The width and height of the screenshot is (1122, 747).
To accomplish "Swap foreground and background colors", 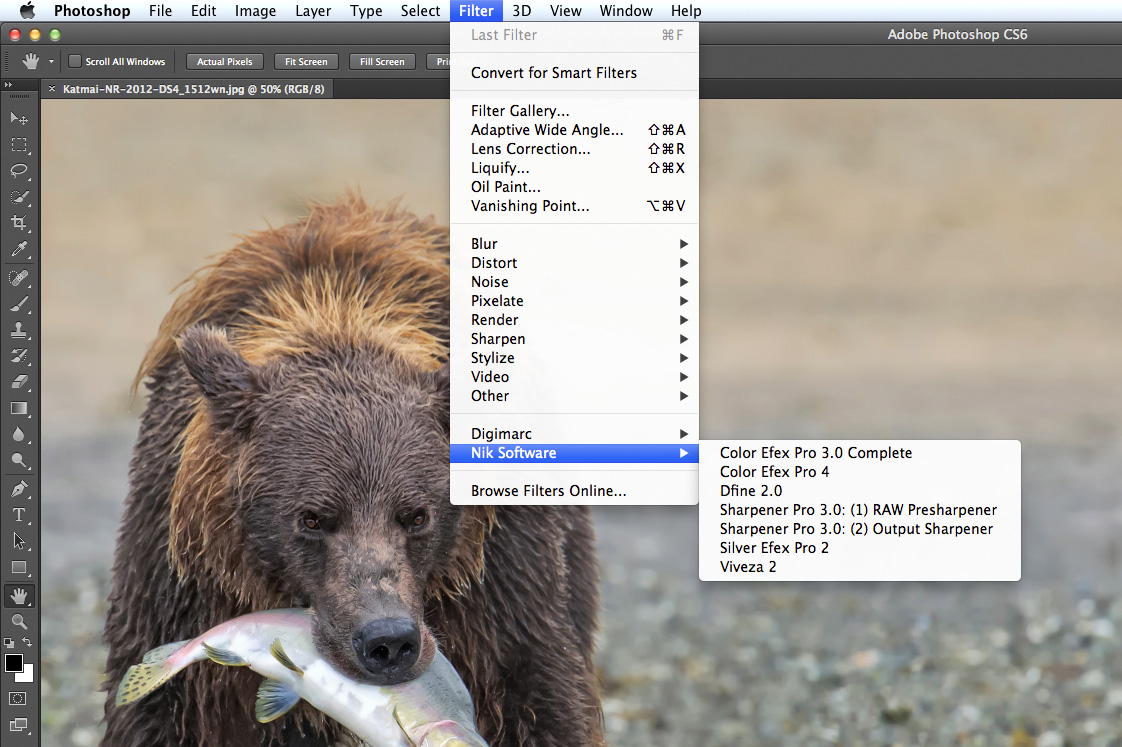I will coord(27,643).
